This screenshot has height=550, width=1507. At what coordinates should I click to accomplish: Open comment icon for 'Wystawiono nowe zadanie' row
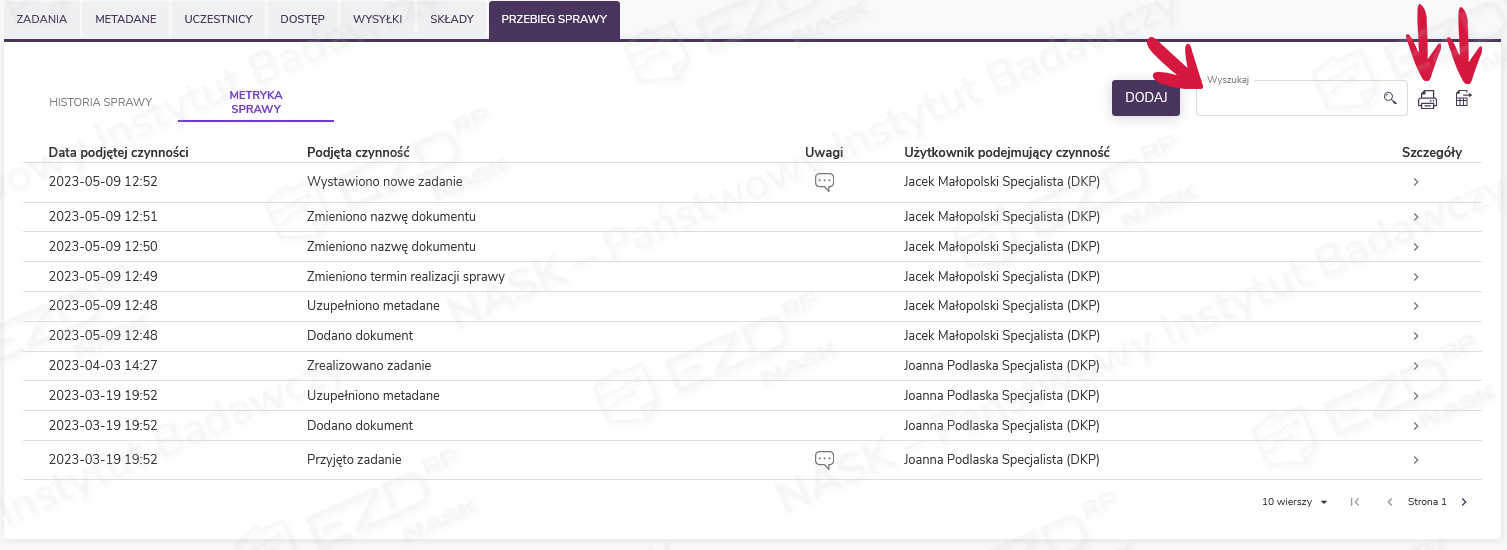tap(824, 182)
